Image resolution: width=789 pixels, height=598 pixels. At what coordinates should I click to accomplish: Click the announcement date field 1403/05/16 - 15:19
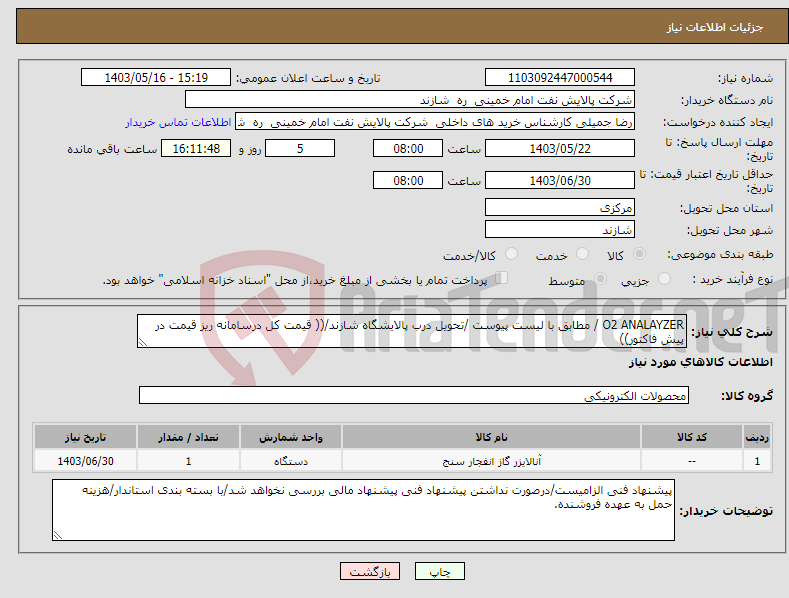[x=156, y=78]
